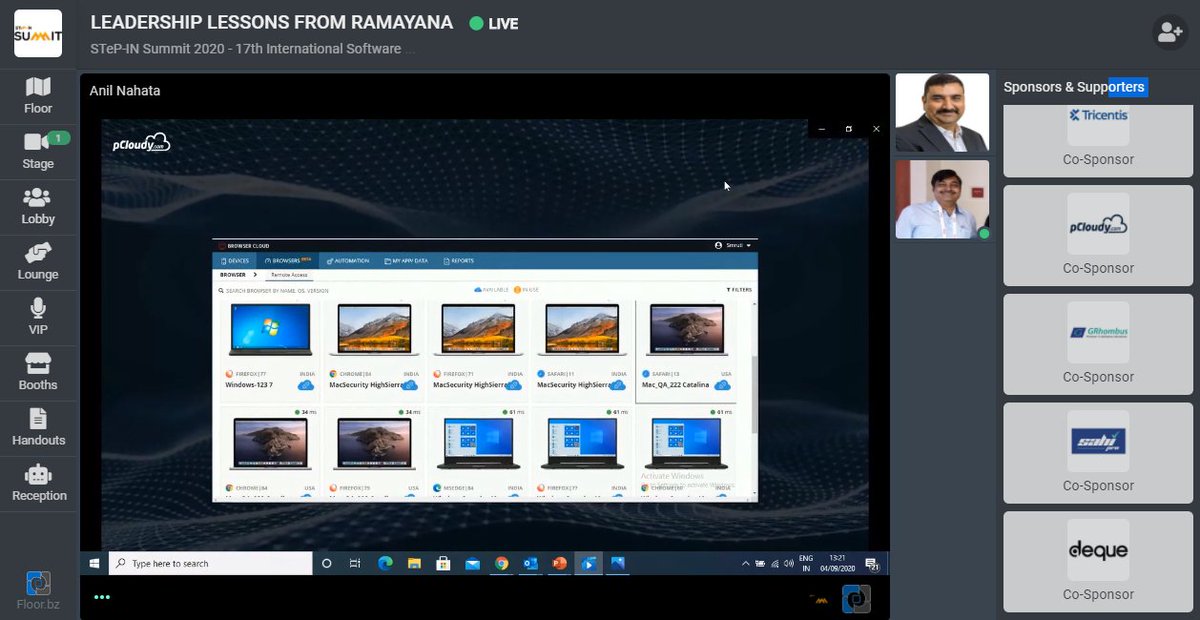Click Leadership Lessons From Ramayana title
The height and width of the screenshot is (620, 1200).
pos(272,22)
